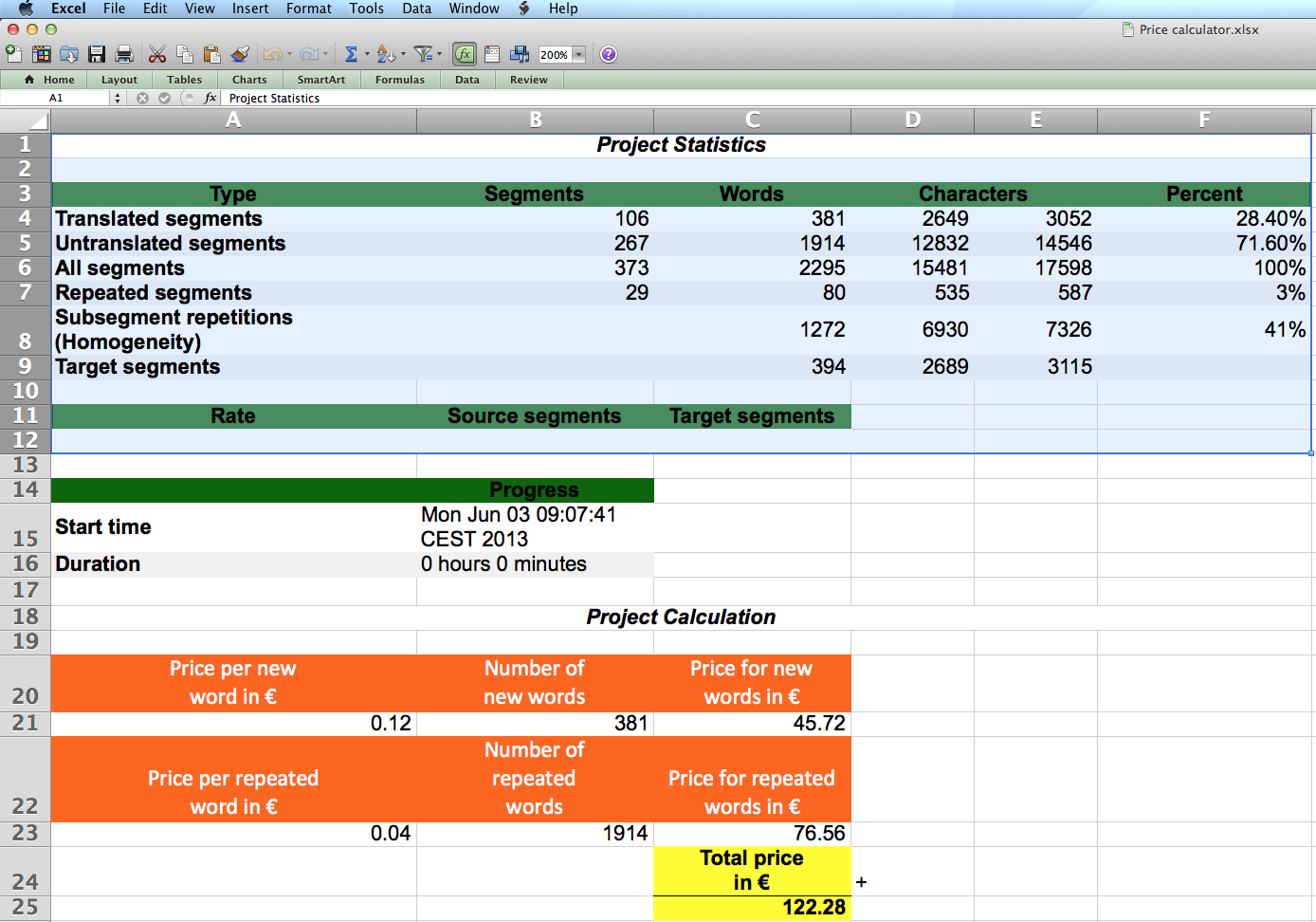Viewport: 1316px width, 922px height.
Task: Open the 200% zoom dropdown
Action: point(578,55)
